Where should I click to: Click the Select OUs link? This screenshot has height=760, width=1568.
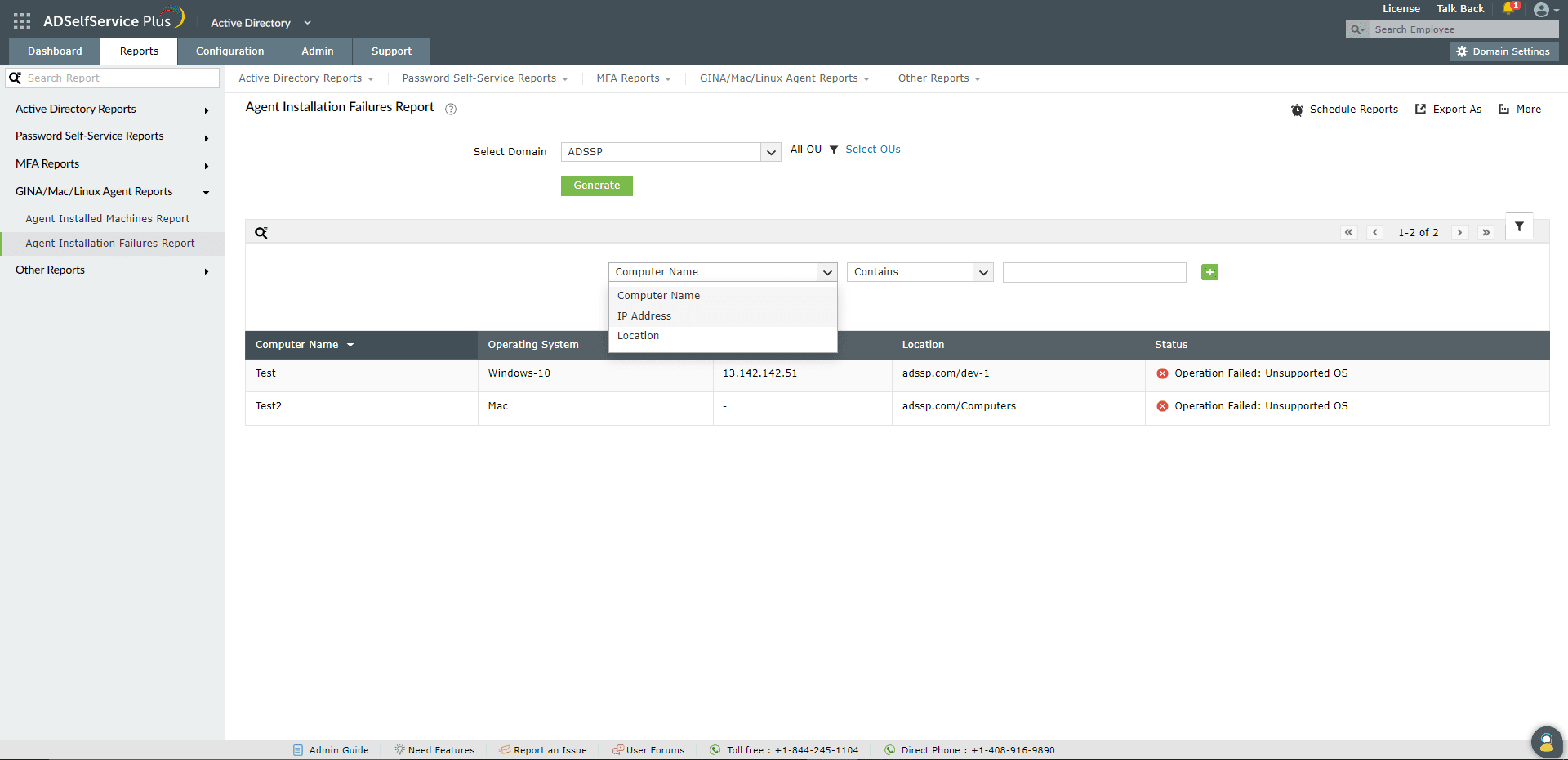pyautogui.click(x=873, y=150)
